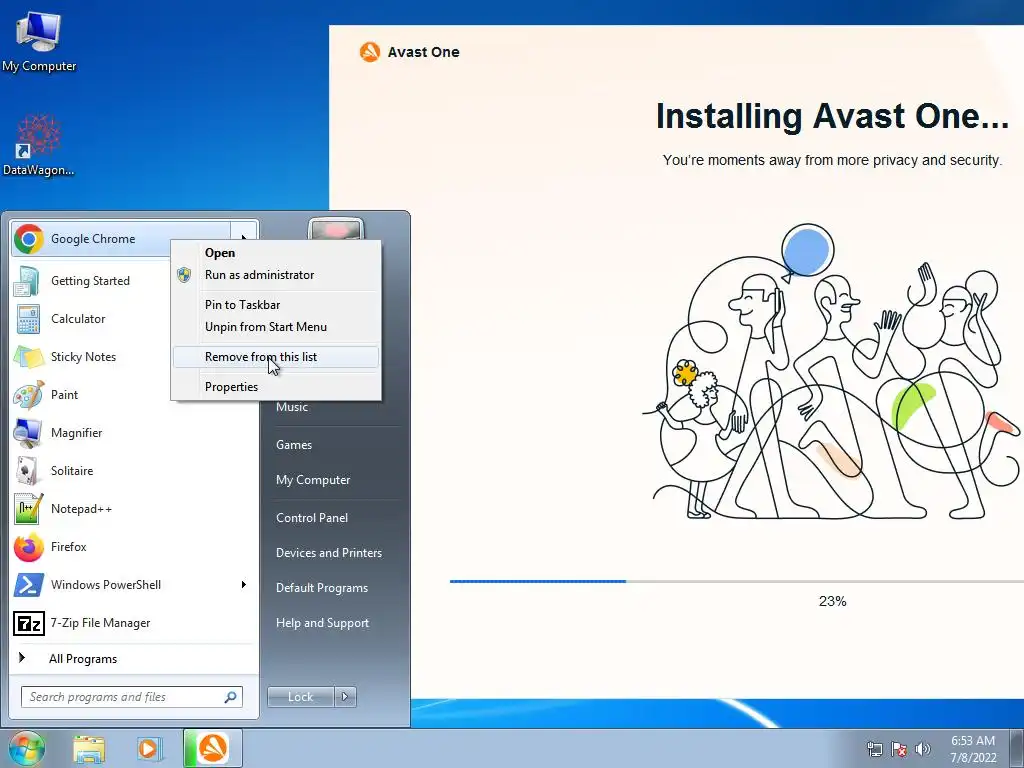
Task: Open Music from Start menu
Action: pos(292,407)
